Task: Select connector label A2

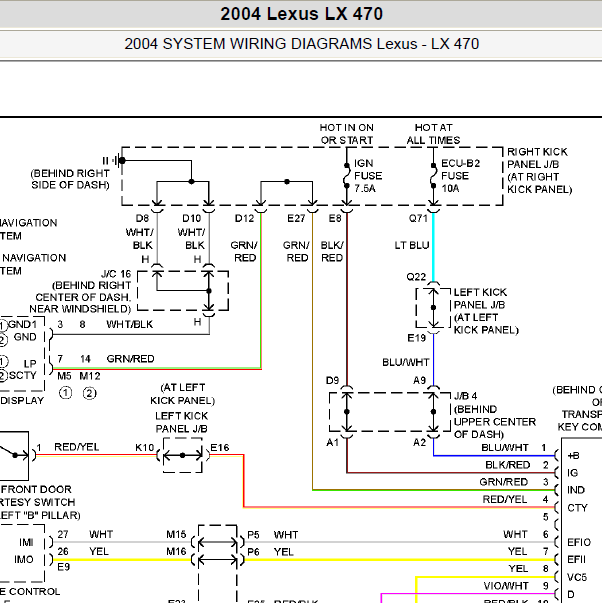Action: 419,443
